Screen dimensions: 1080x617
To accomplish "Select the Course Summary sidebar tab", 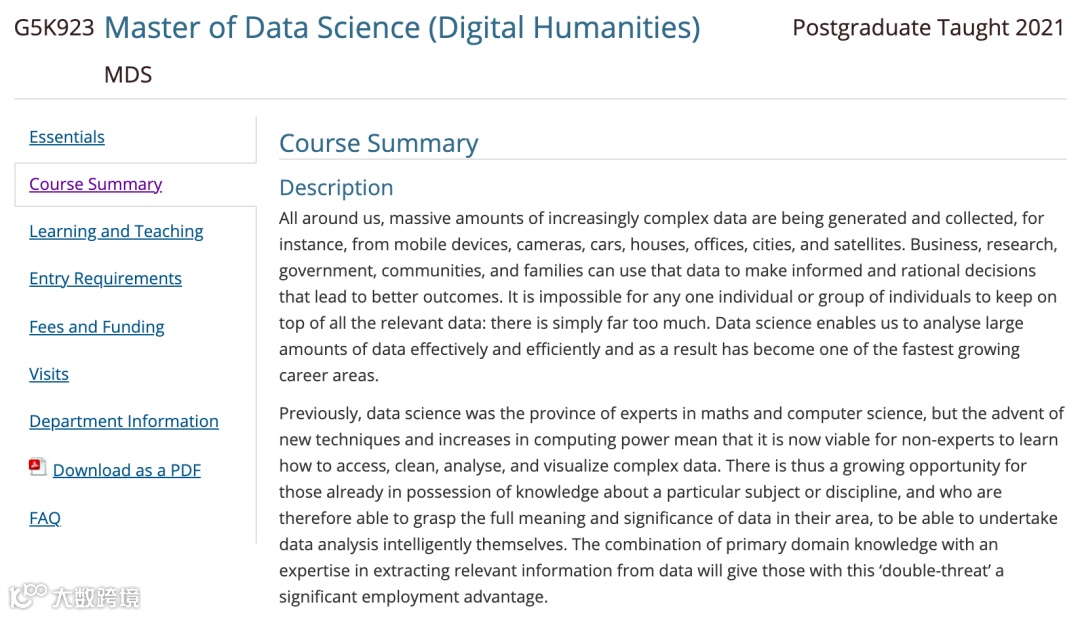I will pyautogui.click(x=96, y=184).
